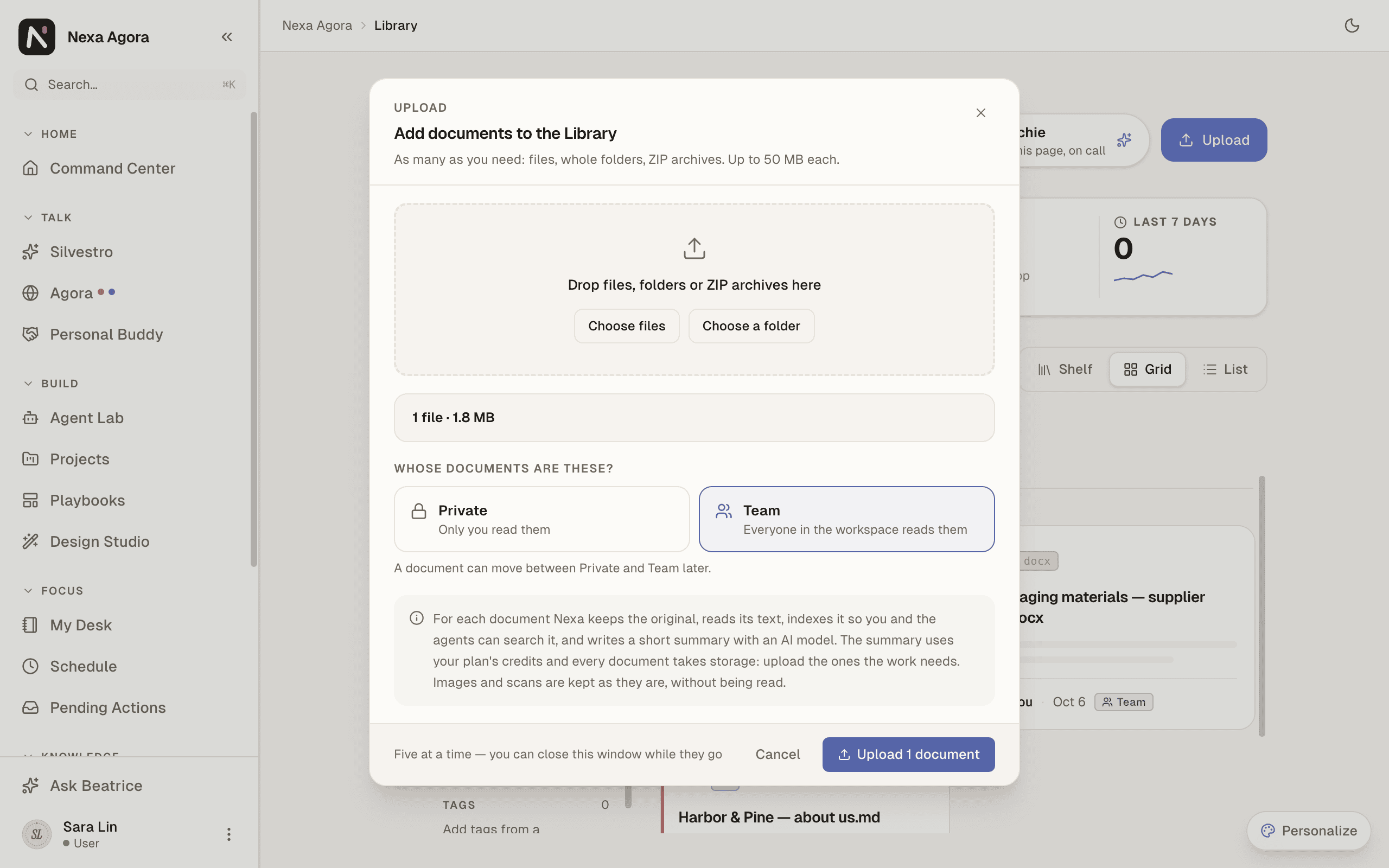1389x868 pixels.
Task: Select Private document ownership
Action: tap(541, 520)
